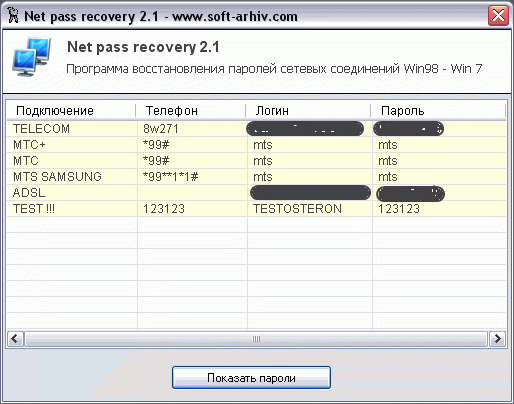Click *99# phone in MTC+ row
Screen dimensions: 514x404
click(156, 145)
